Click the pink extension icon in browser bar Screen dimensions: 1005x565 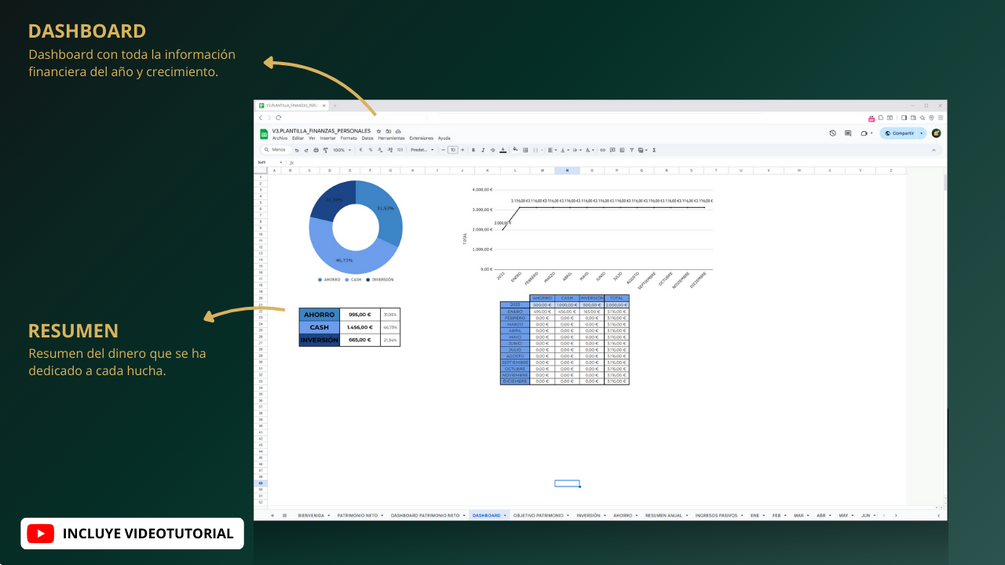pyautogui.click(x=871, y=118)
